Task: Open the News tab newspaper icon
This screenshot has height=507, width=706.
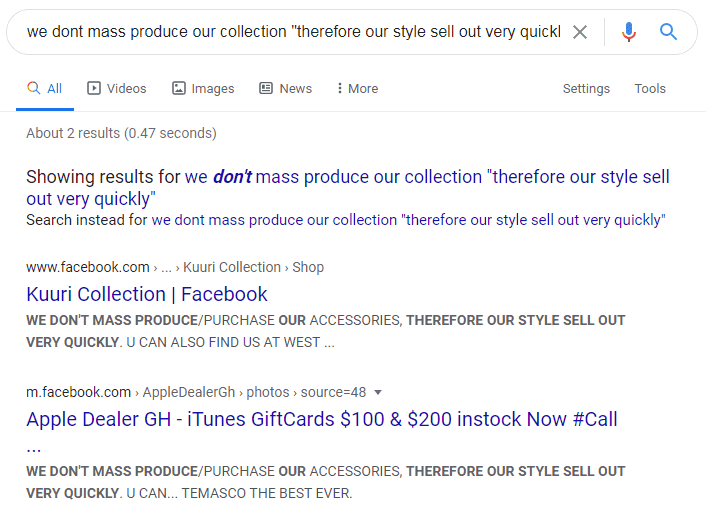Action: 266,88
